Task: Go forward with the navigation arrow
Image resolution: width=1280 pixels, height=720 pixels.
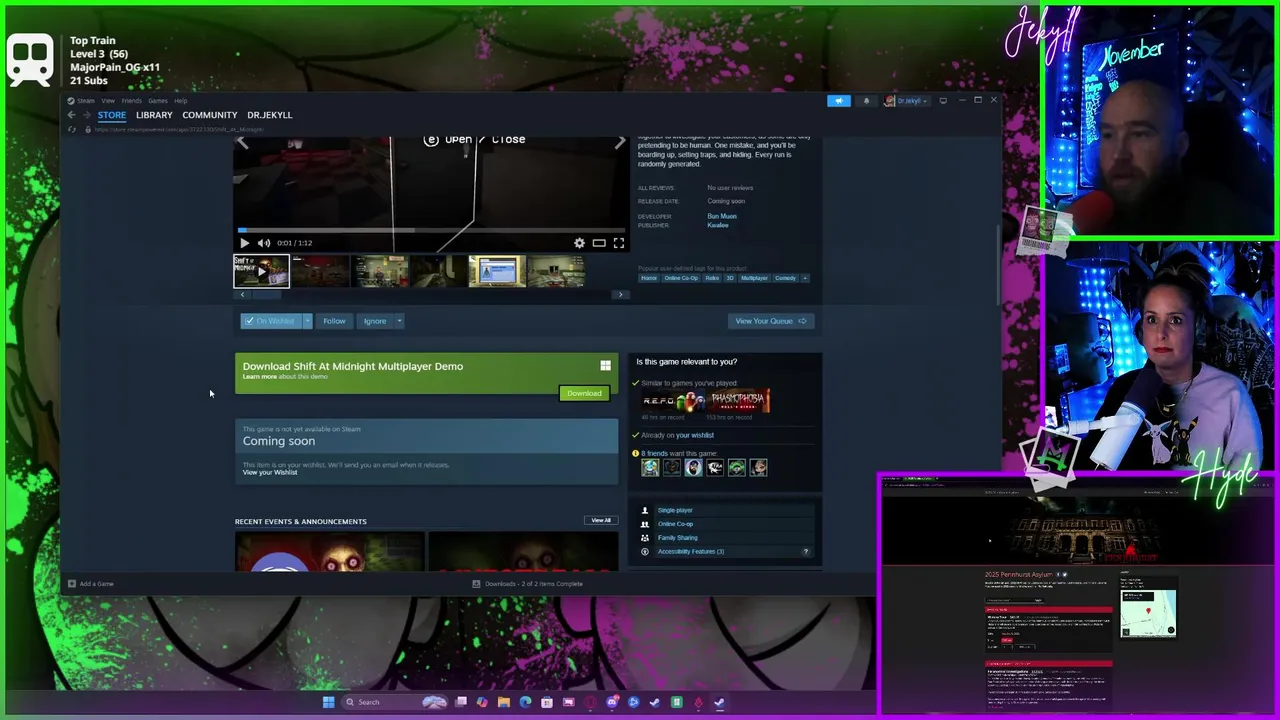Action: coord(86,115)
